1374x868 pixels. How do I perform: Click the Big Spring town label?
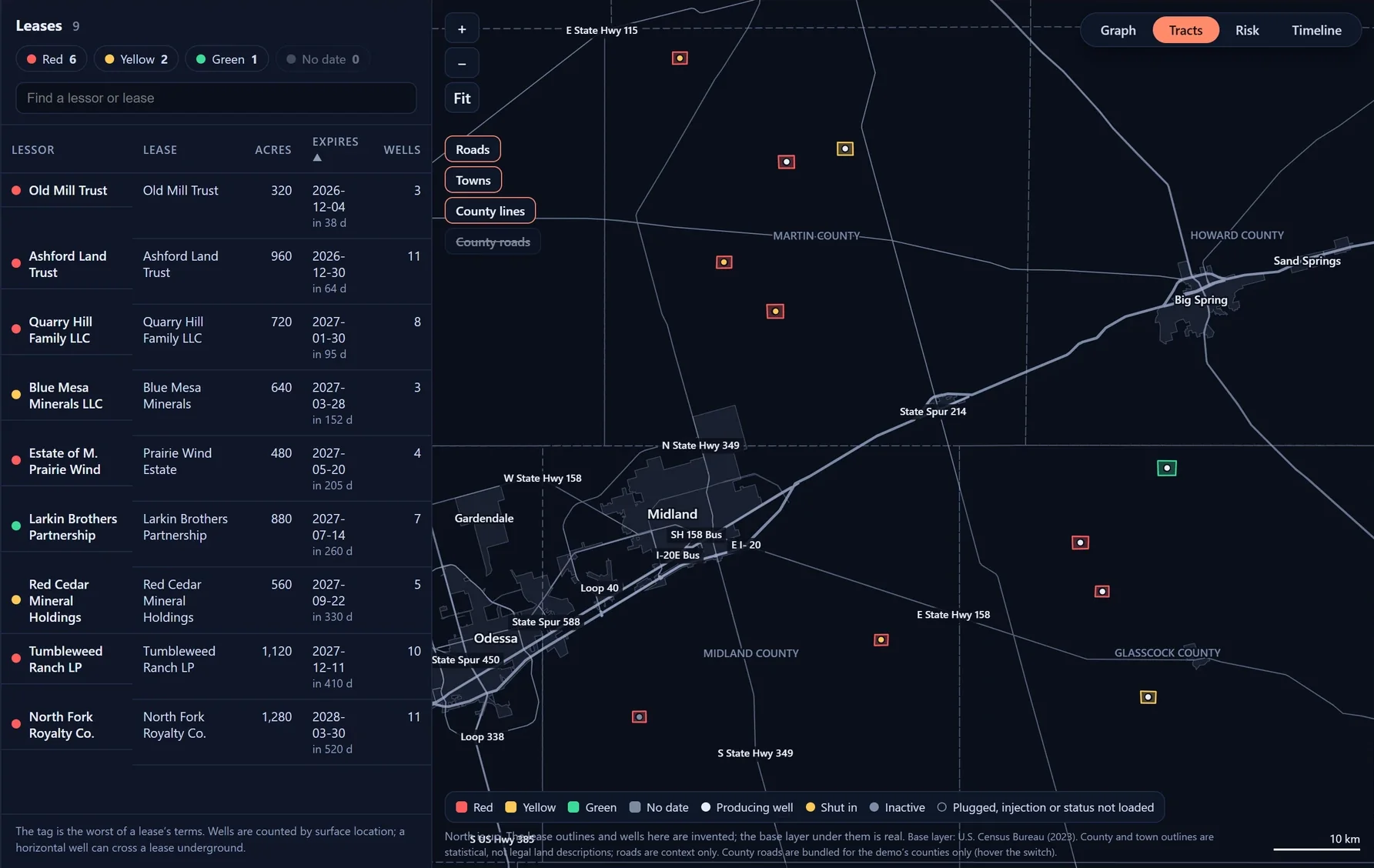[1201, 300]
